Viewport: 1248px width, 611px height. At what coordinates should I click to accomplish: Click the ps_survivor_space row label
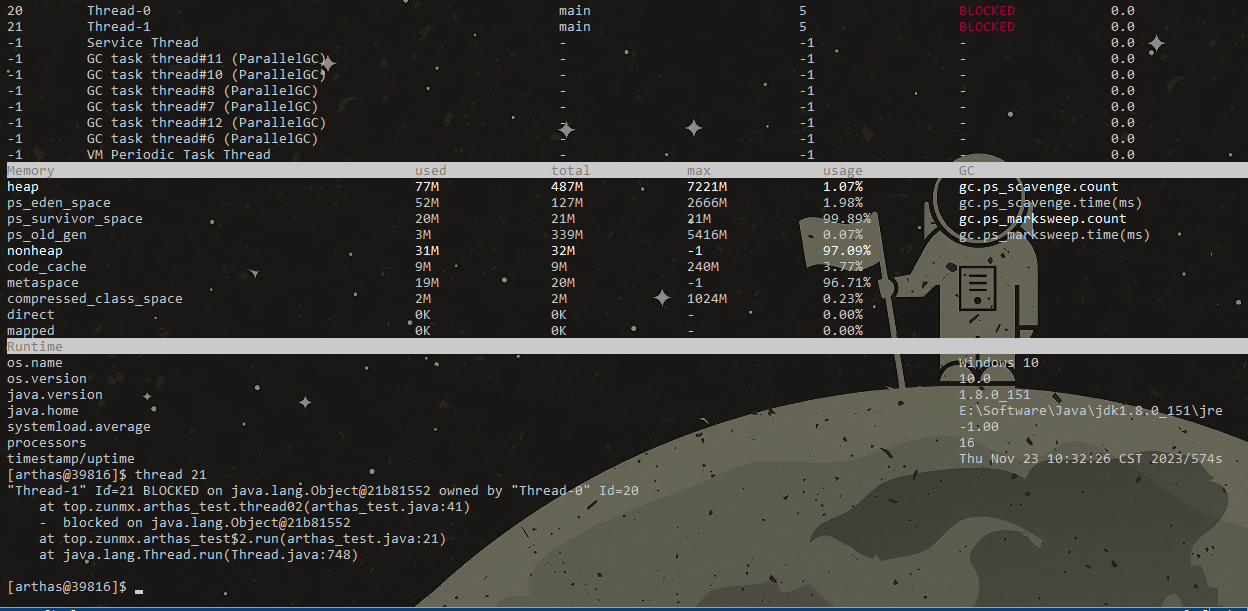click(x=75, y=219)
